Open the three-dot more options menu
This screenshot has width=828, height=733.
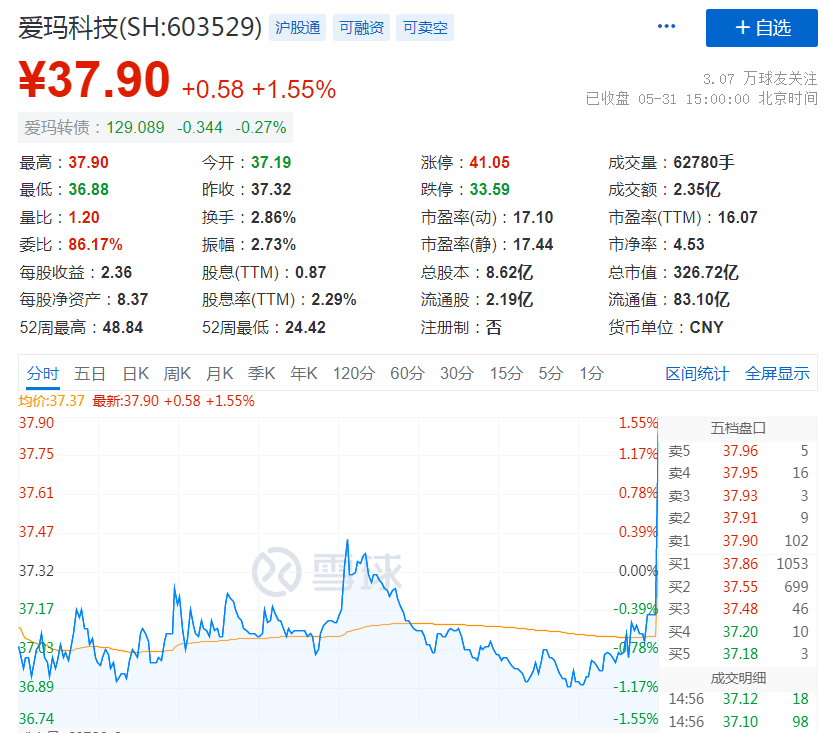(x=666, y=26)
